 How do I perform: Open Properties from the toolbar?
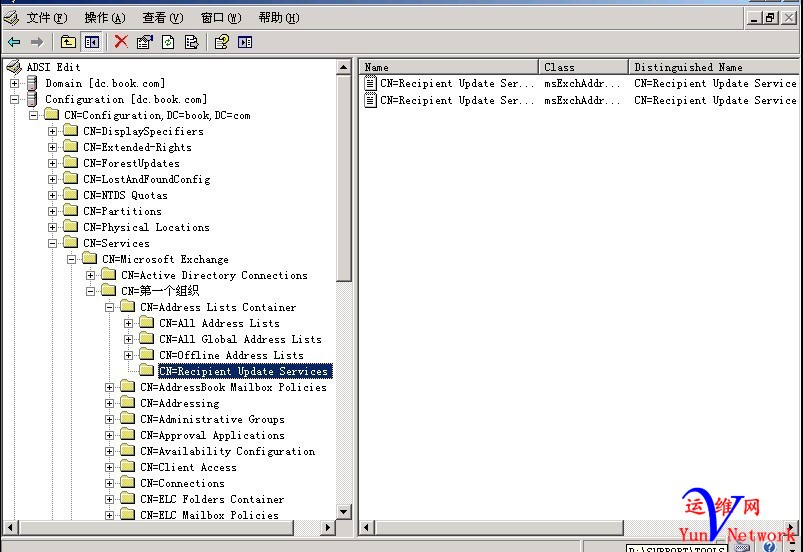tap(145, 42)
